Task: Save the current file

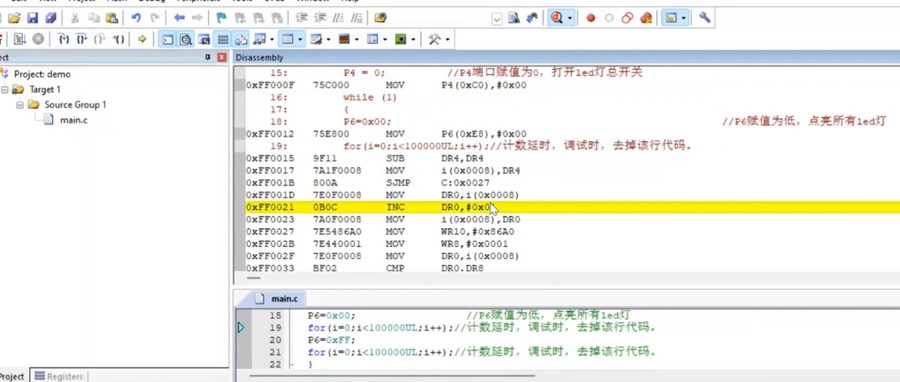Action: [x=33, y=18]
